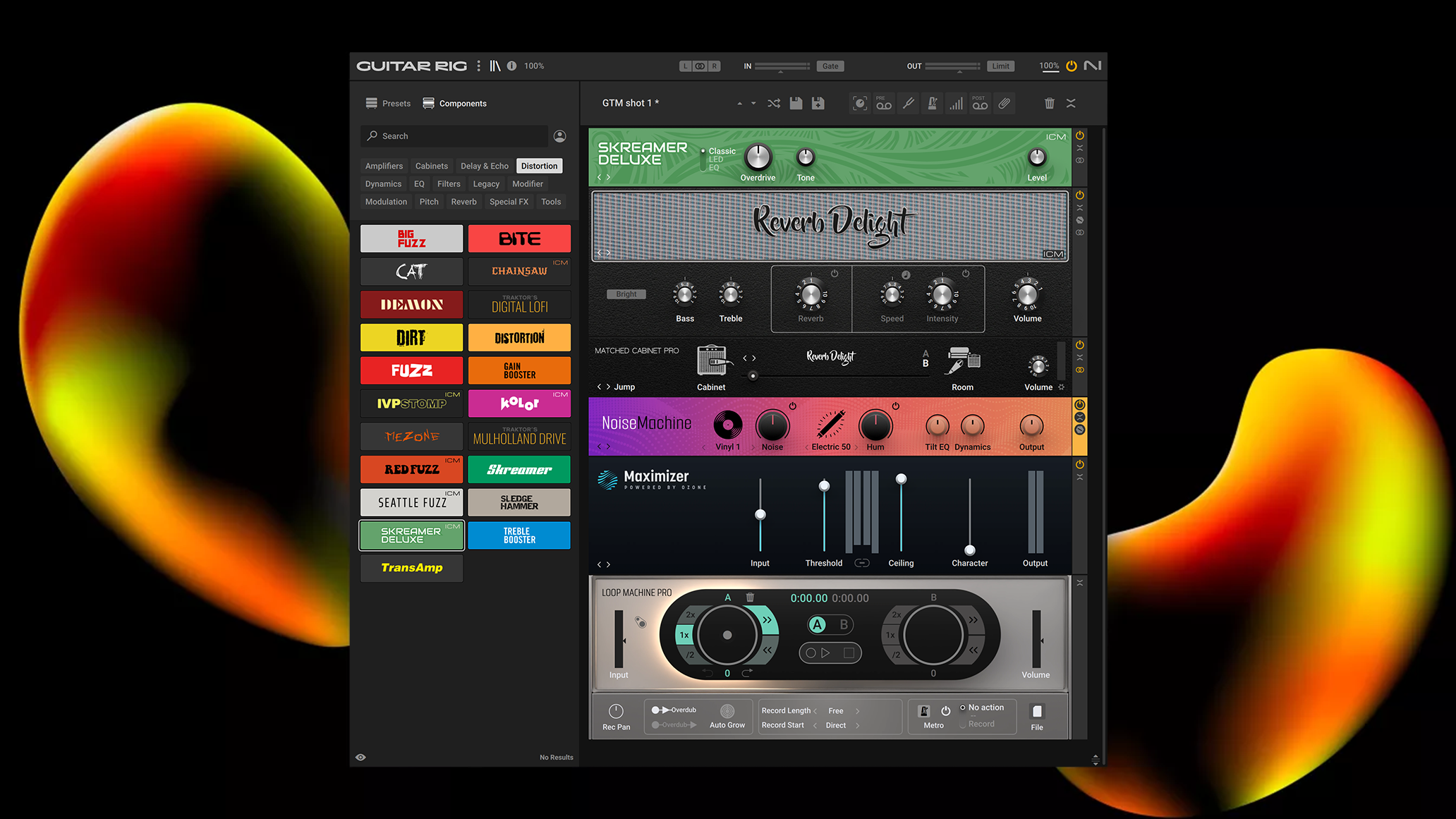Click the Electric 50 hum icon
This screenshot has width=1456, height=819.
click(x=831, y=425)
